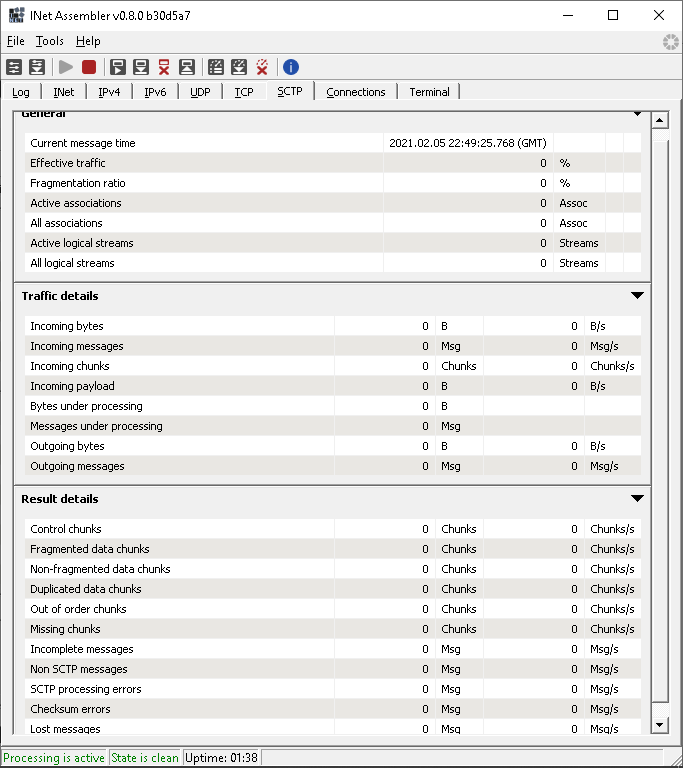683x768 pixels.
Task: Click the vertical scrollbar down arrow
Action: [x=659, y=725]
